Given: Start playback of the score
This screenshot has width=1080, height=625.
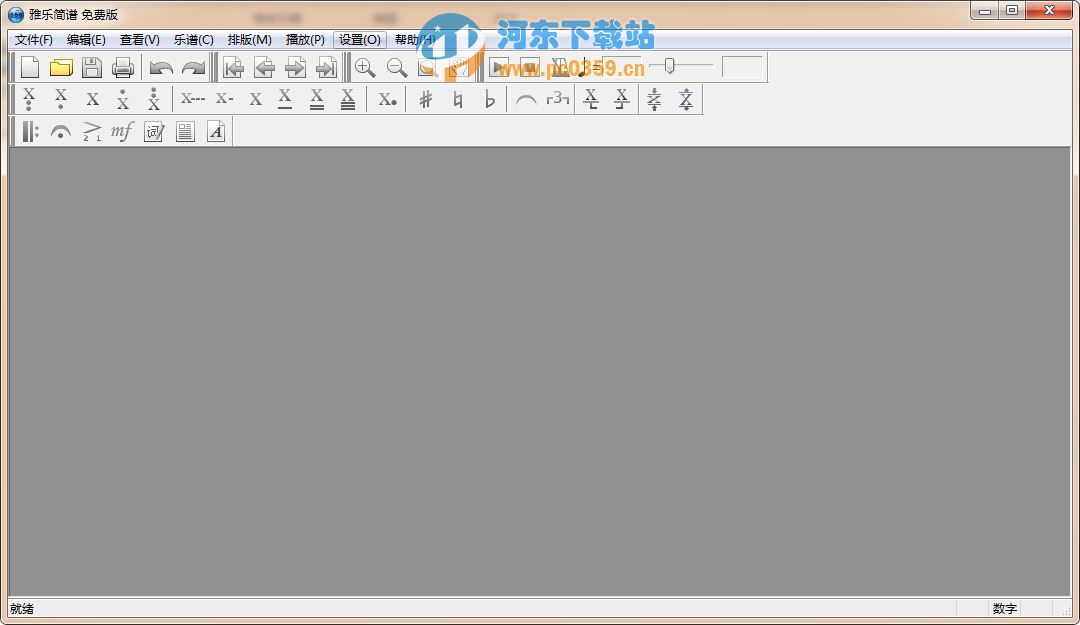Looking at the screenshot, I should [x=497, y=67].
